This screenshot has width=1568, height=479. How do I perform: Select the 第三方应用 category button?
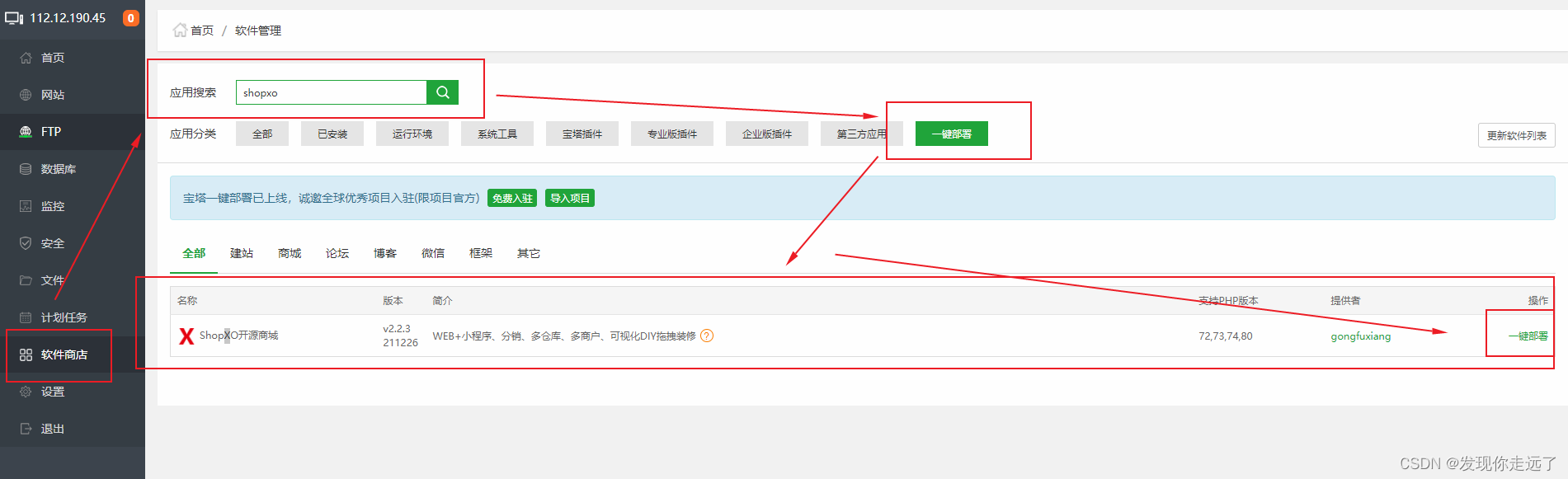tap(862, 134)
